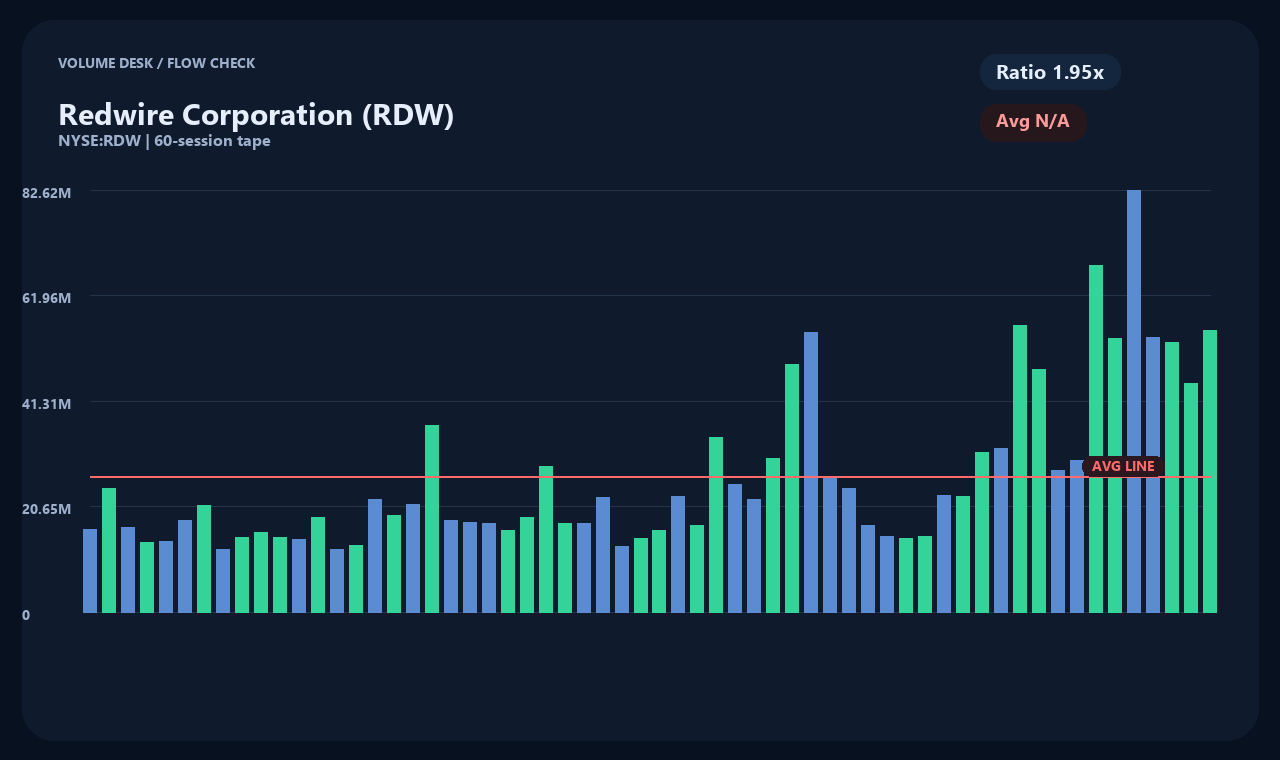Select the first blue bar on the left
The height and width of the screenshot is (760, 1280).
(90, 571)
